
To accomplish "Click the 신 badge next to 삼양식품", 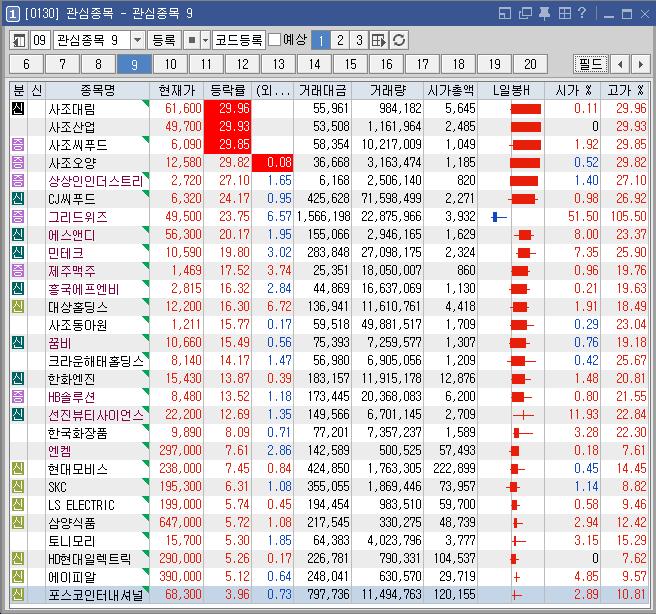I will click(18, 522).
